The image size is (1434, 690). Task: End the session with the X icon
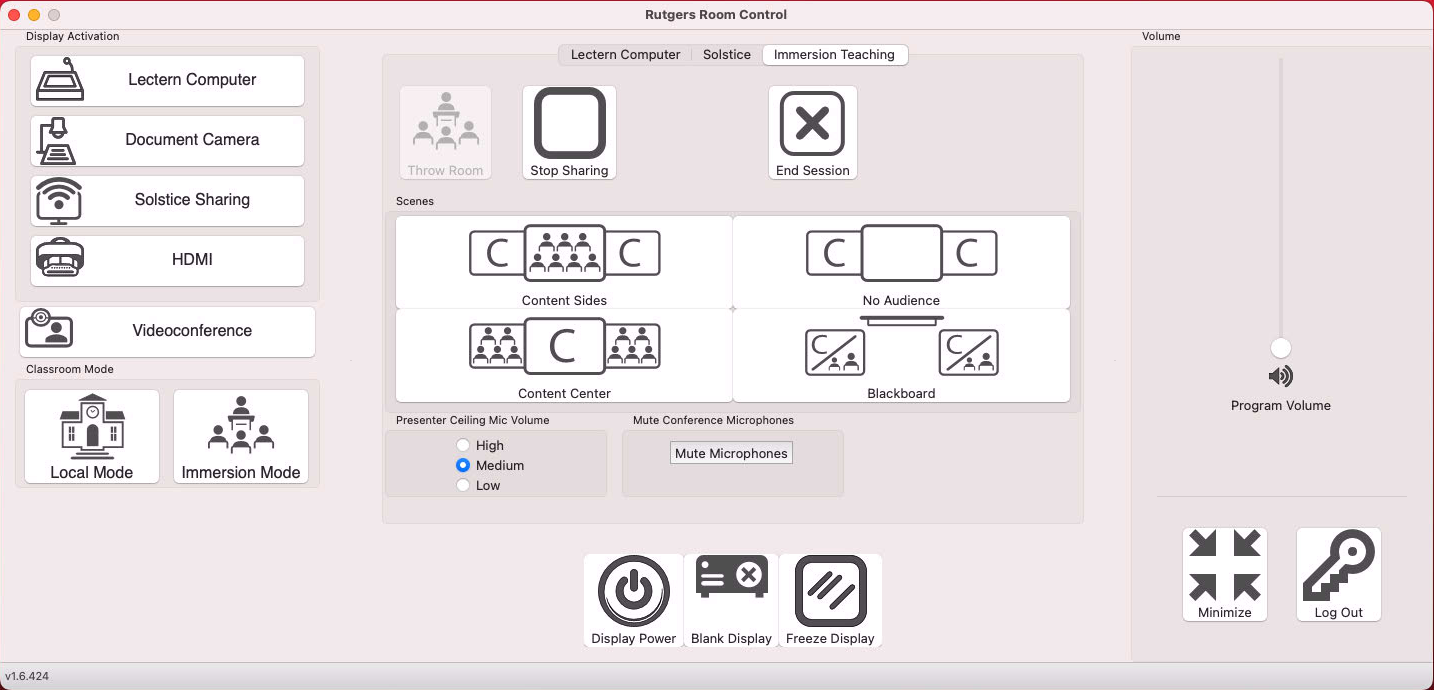tap(812, 124)
